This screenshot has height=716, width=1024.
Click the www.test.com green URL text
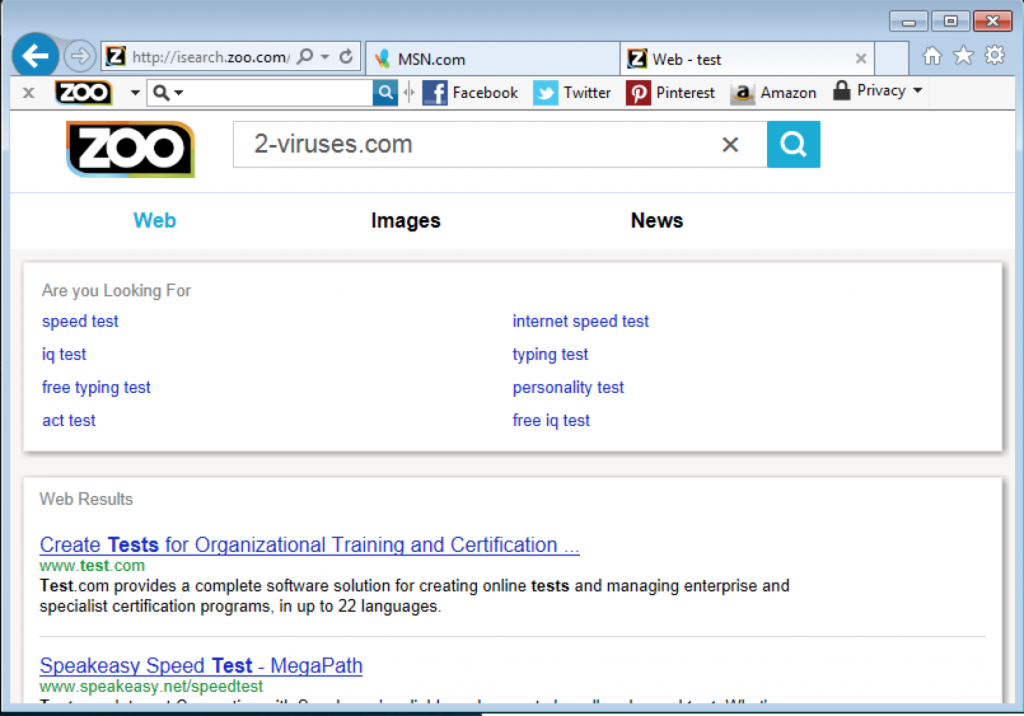(92, 566)
